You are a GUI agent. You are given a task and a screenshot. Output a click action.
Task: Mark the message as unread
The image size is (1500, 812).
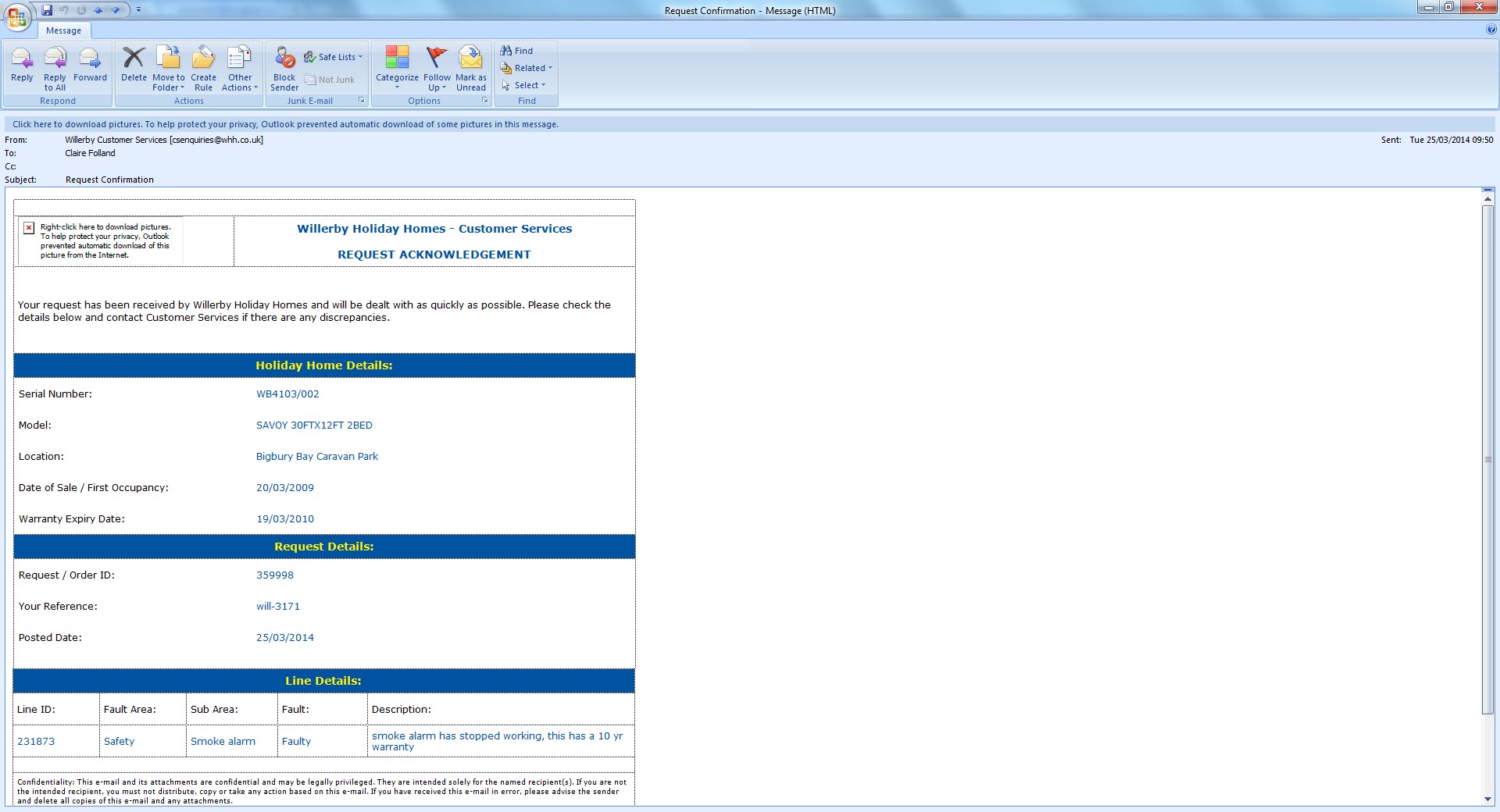coord(471,69)
